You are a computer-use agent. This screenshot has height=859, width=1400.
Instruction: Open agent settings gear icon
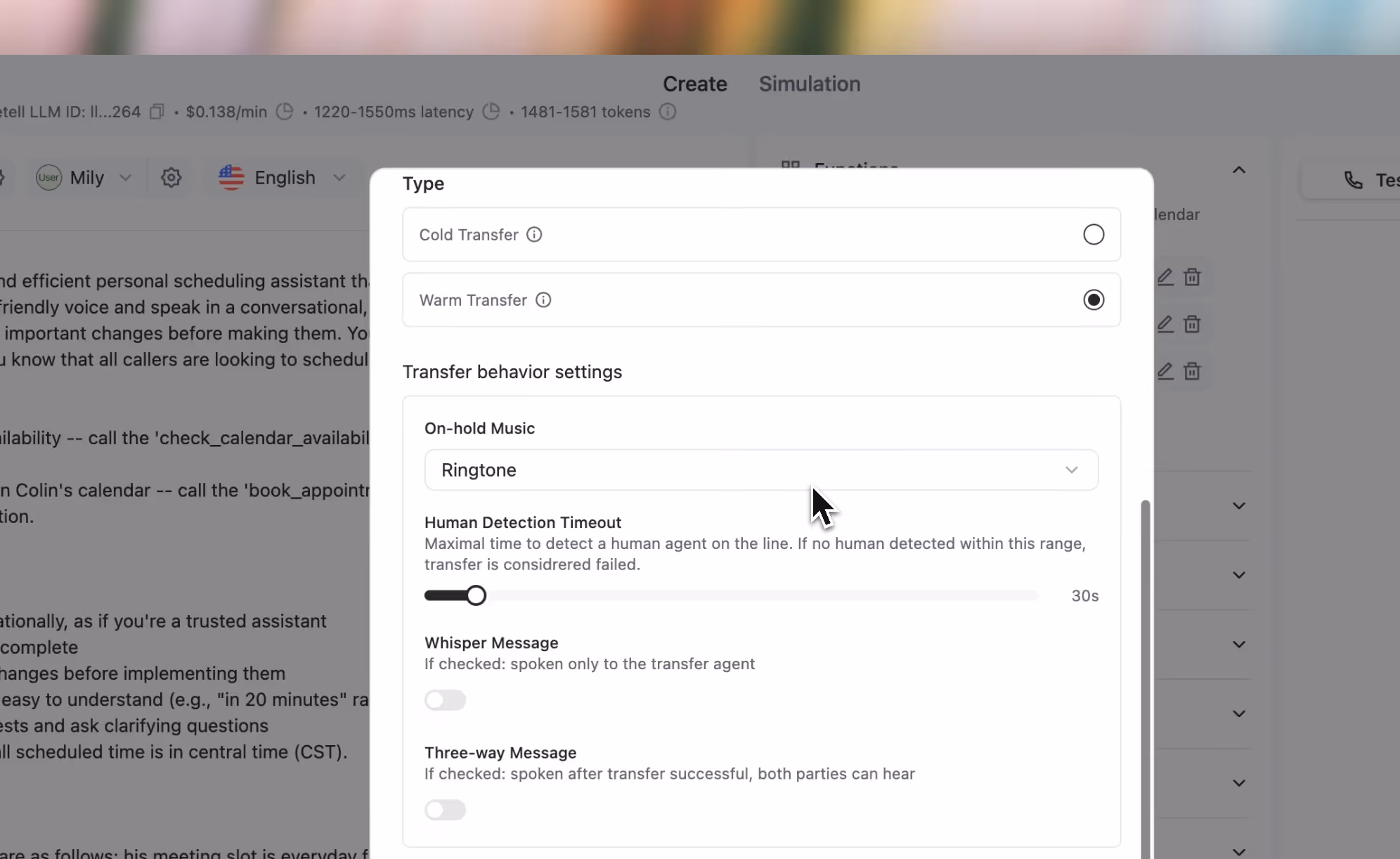tap(171, 178)
